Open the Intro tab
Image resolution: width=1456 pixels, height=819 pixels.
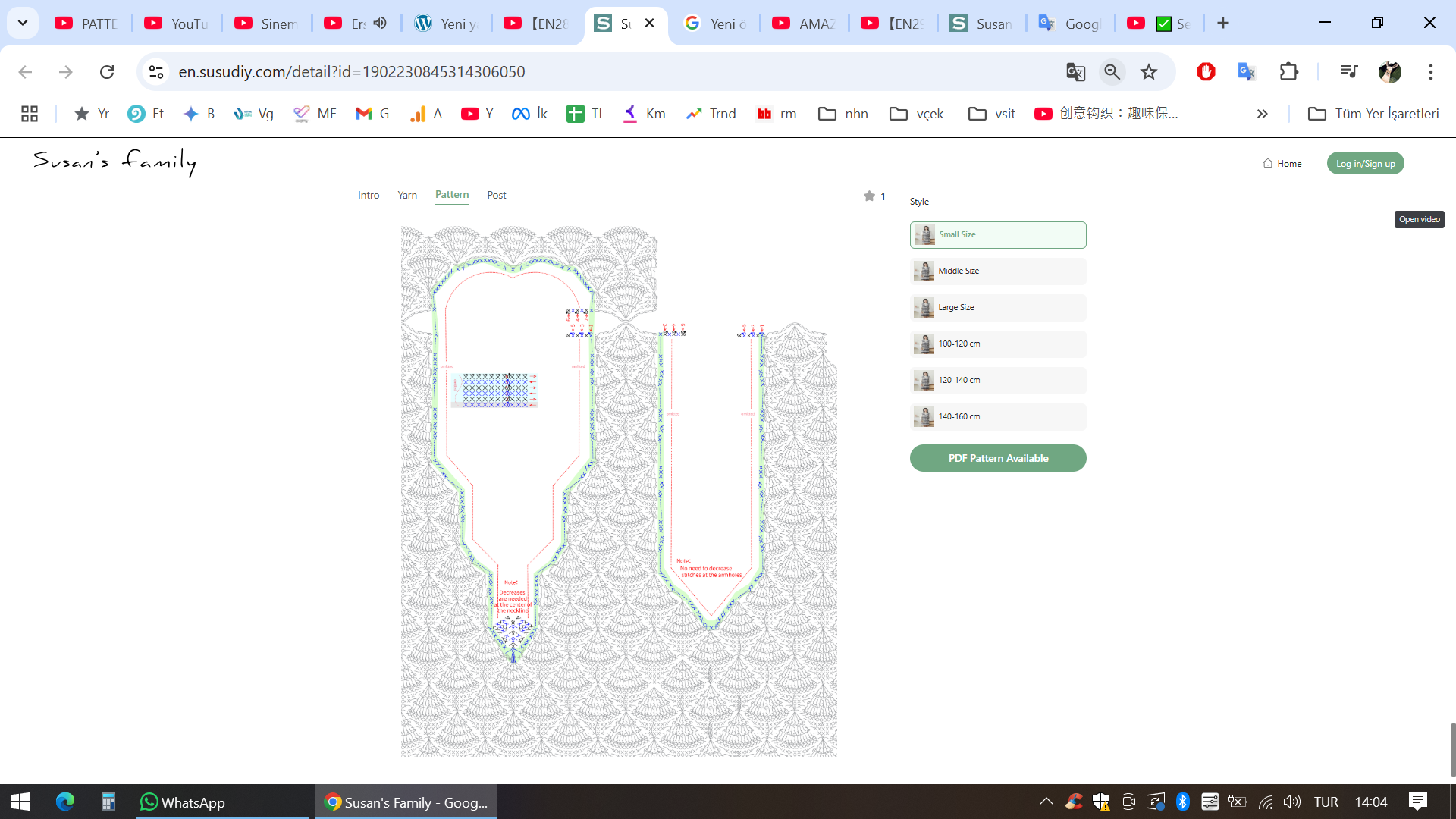click(x=369, y=196)
